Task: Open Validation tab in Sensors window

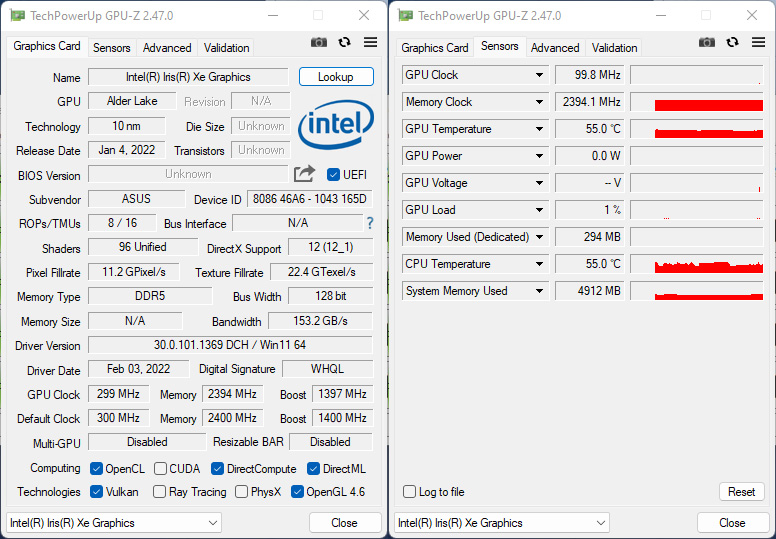Action: click(x=614, y=48)
